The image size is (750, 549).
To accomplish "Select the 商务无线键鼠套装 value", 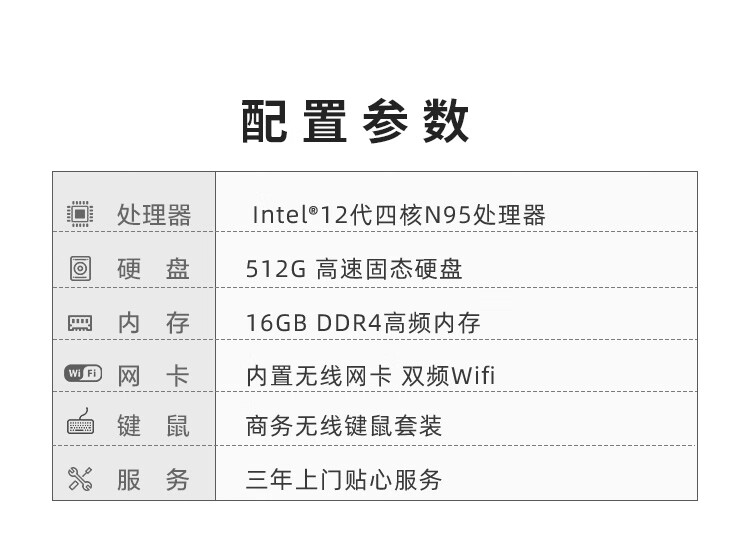I will tap(343, 426).
